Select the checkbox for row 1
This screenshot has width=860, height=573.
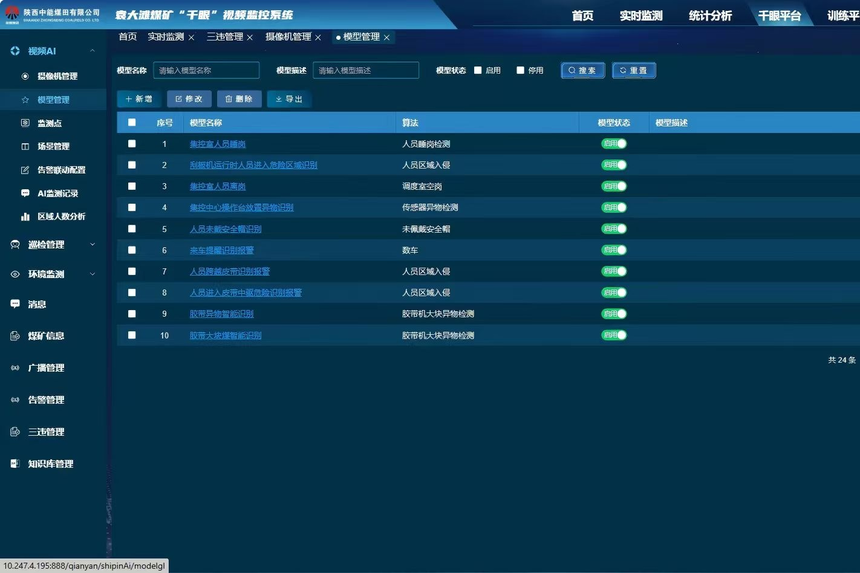tap(132, 144)
